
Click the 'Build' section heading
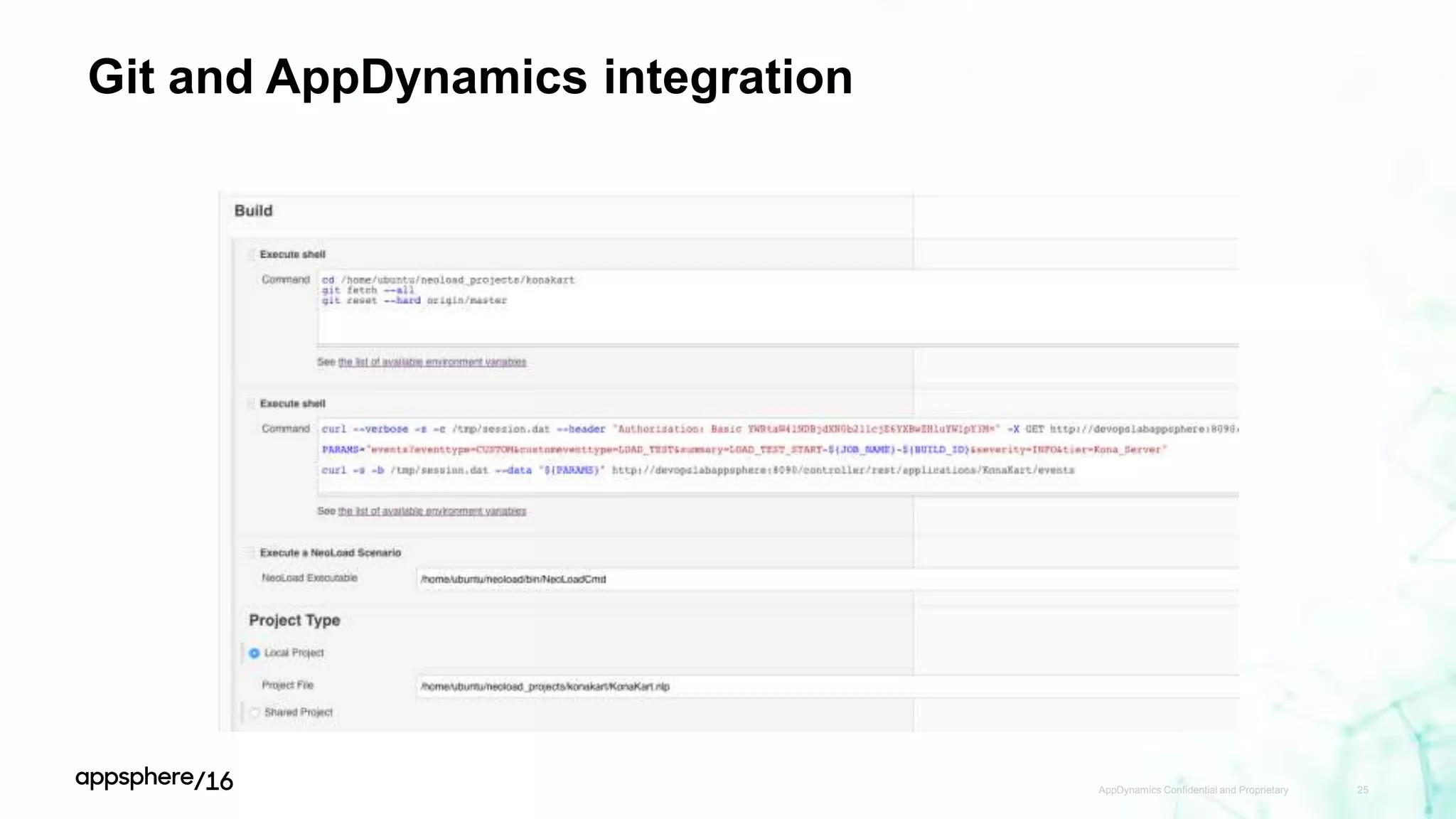click(254, 210)
